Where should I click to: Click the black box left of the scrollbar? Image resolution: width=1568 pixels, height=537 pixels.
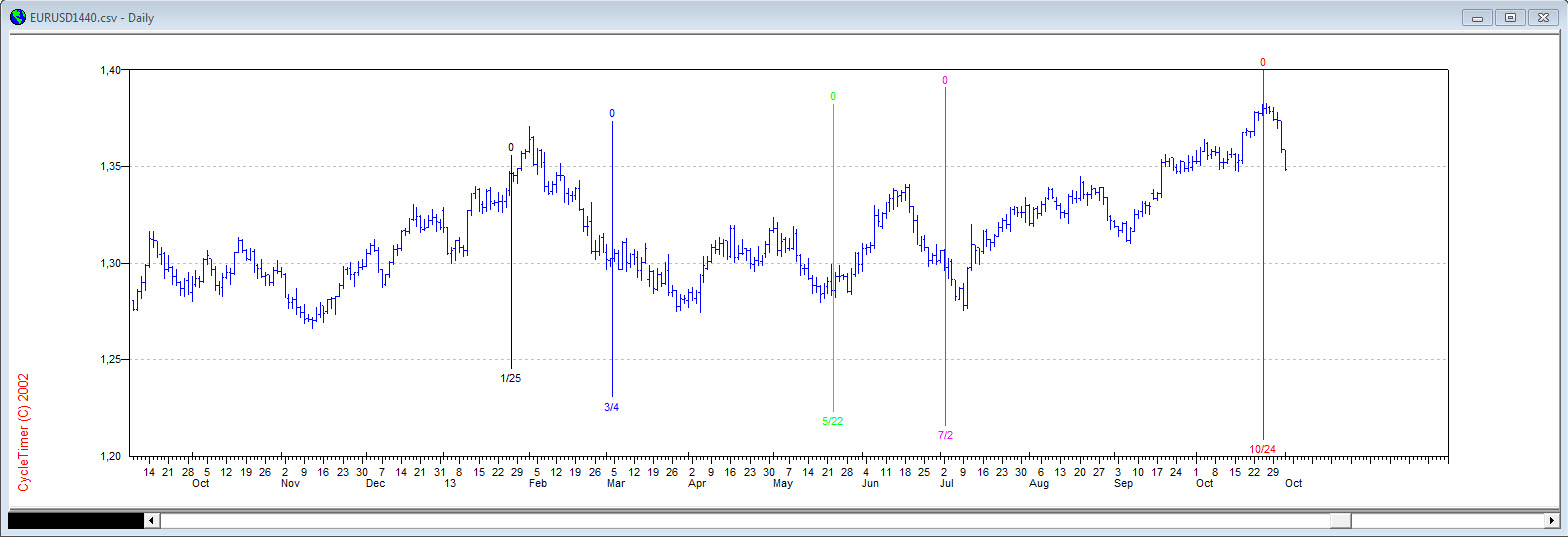(x=75, y=521)
